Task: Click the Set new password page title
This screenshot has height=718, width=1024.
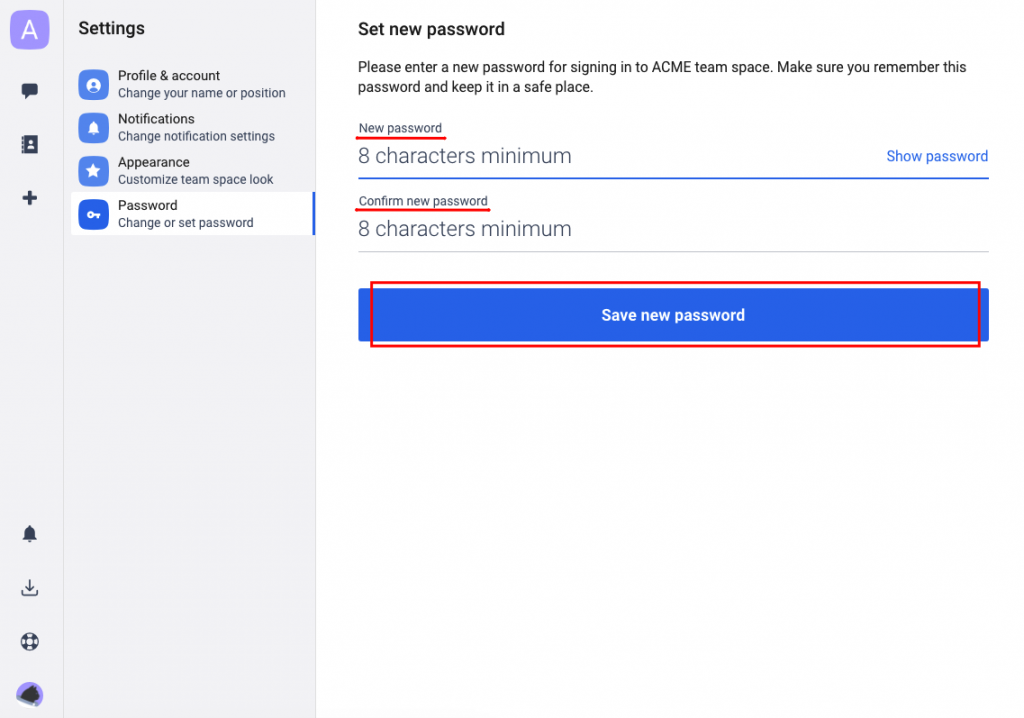Action: tap(431, 29)
